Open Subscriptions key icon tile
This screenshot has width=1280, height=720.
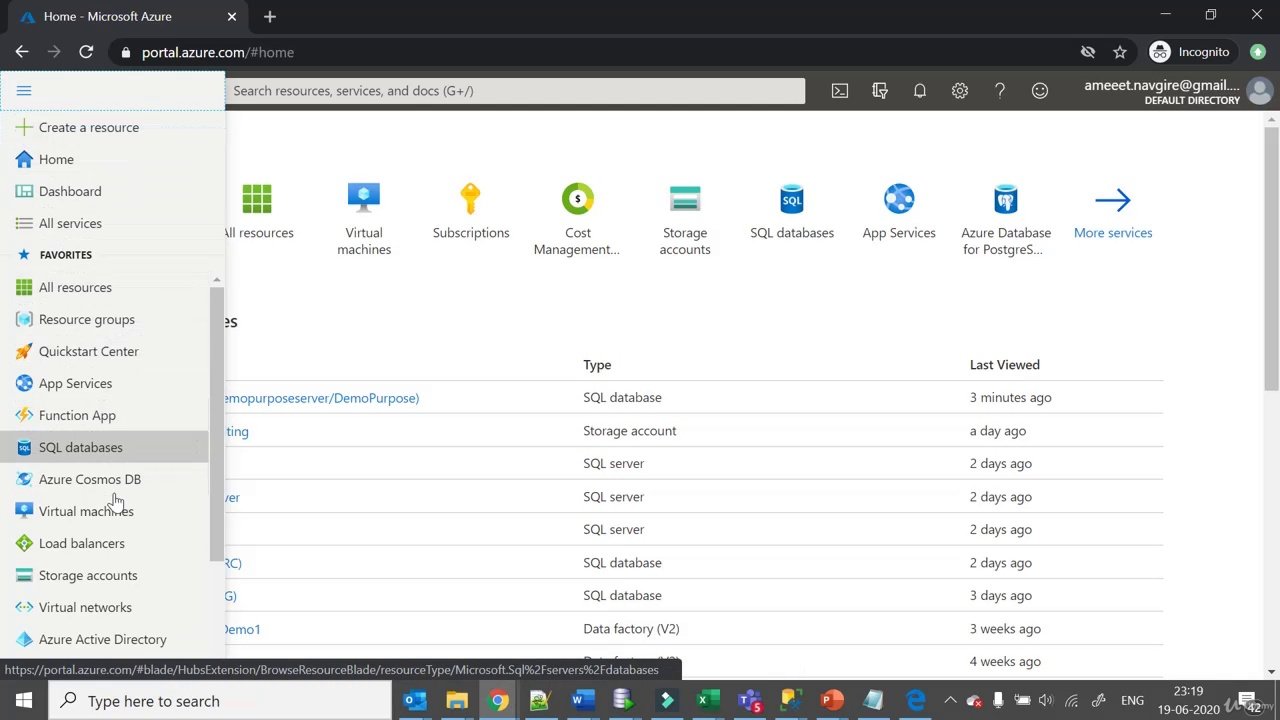pos(471,211)
